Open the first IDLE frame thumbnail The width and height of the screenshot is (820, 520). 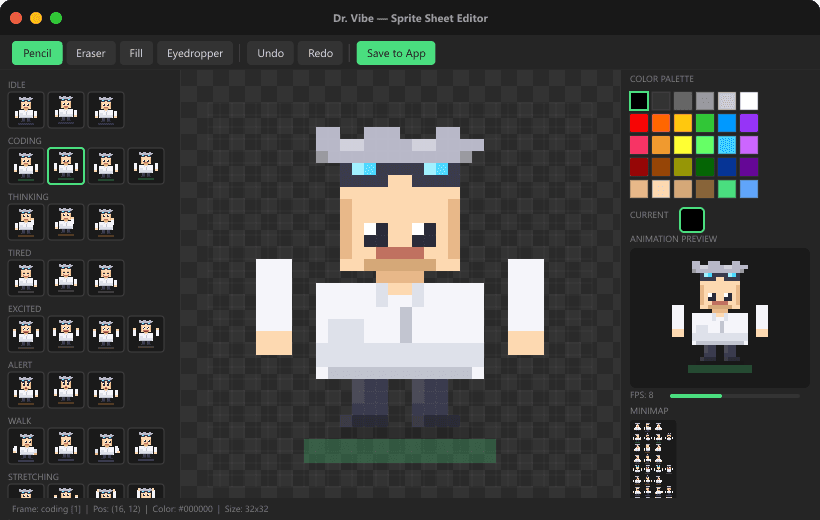point(26,110)
